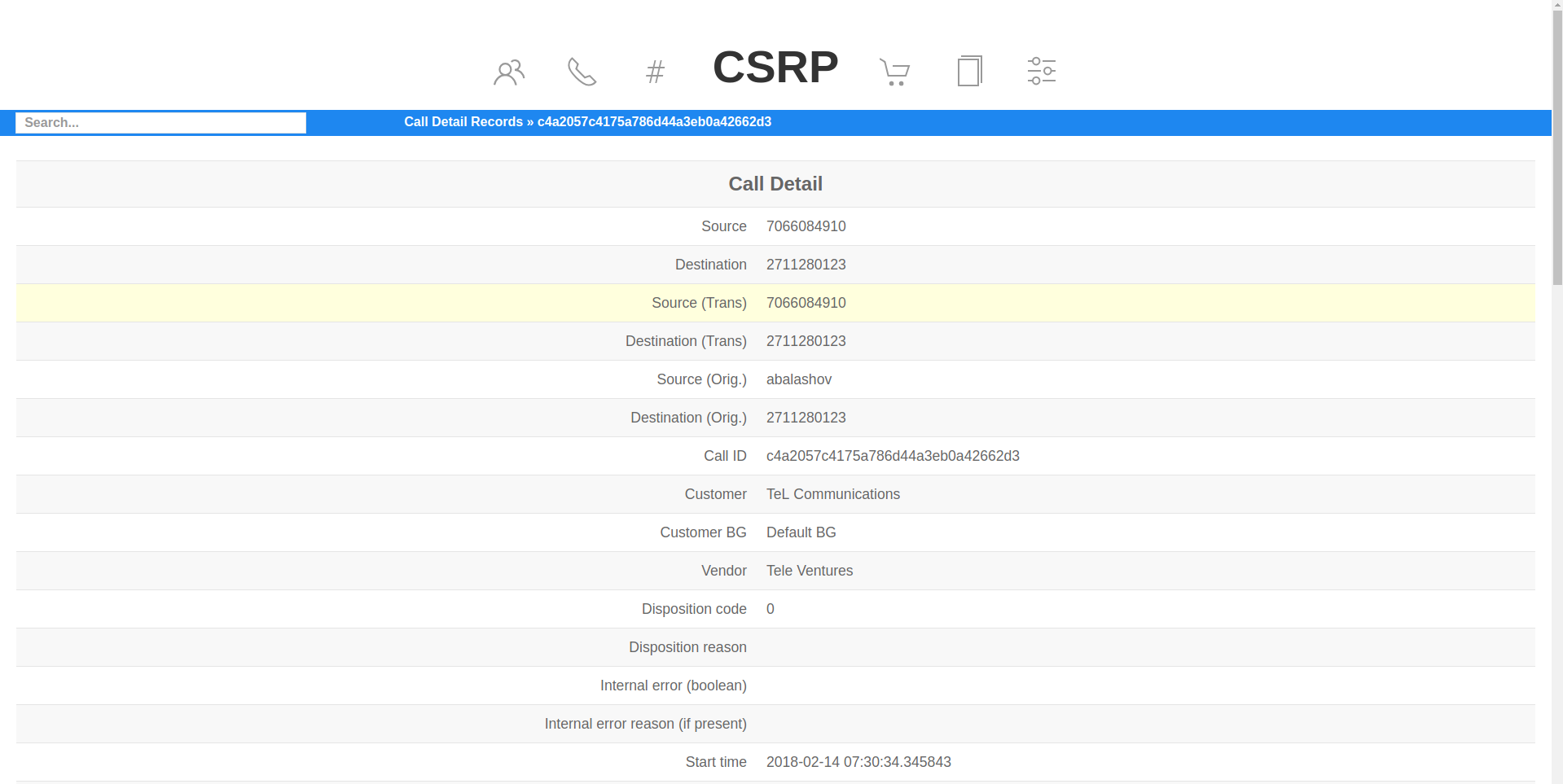
Task: Open the sliders settings icon
Action: 1041,72
